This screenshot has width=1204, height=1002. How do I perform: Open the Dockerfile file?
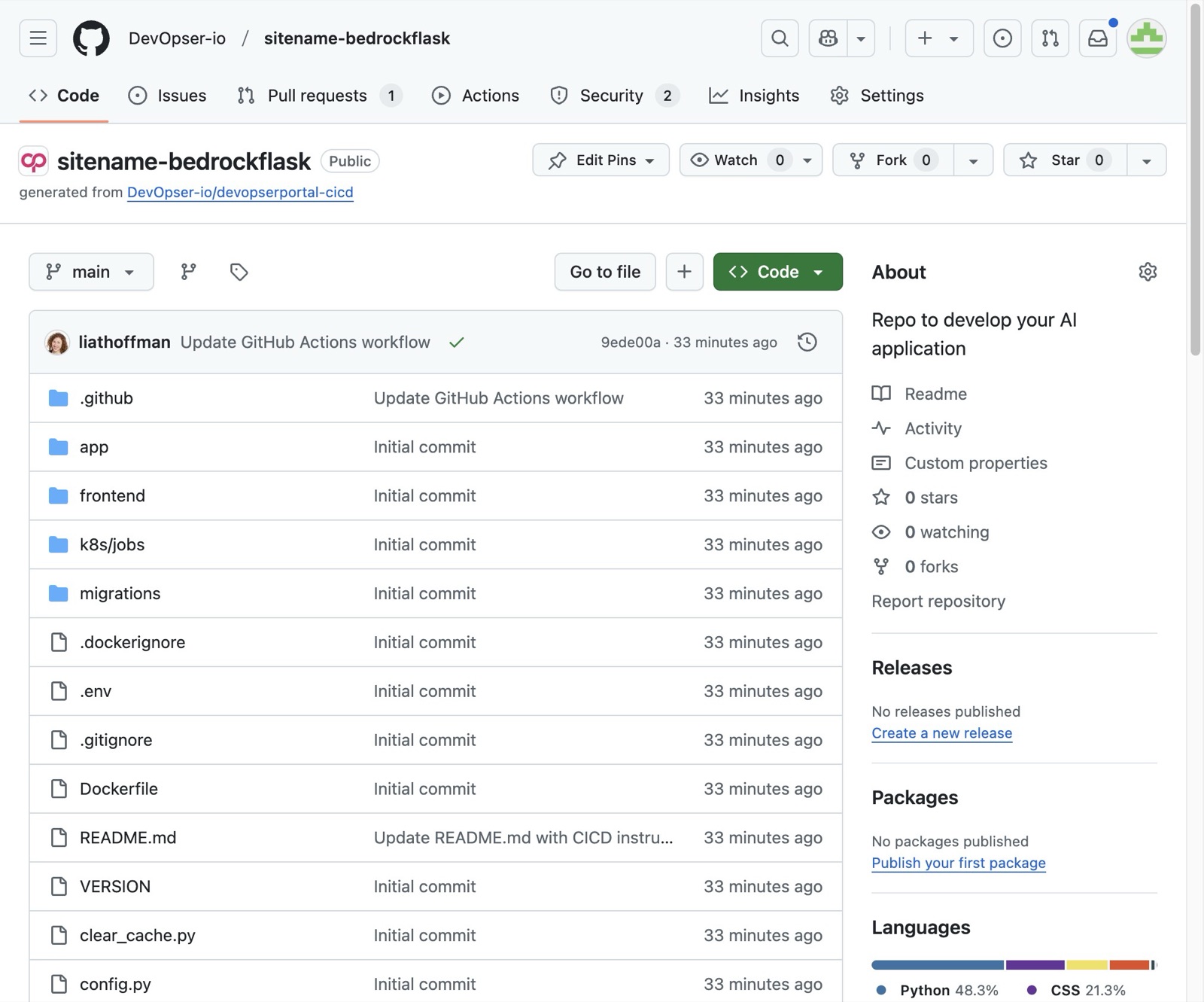[x=119, y=789]
